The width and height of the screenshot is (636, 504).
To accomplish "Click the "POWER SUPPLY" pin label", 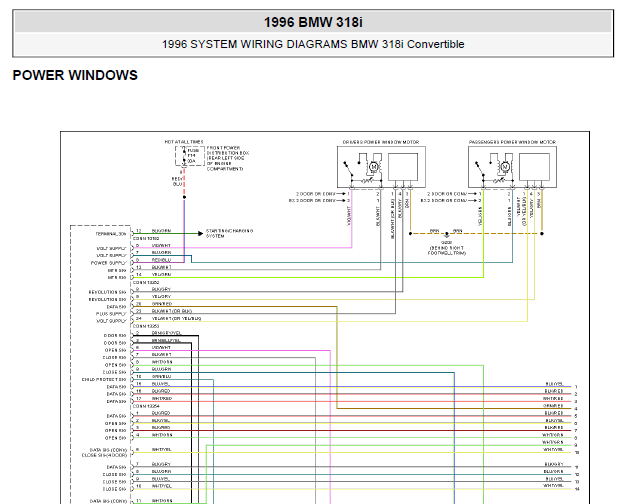I will [x=108, y=263].
